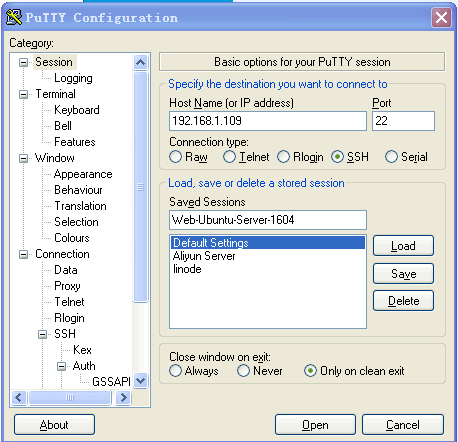Click the vertical scrollbar thumb of category tree
The height and width of the screenshot is (442, 458).
click(140, 187)
